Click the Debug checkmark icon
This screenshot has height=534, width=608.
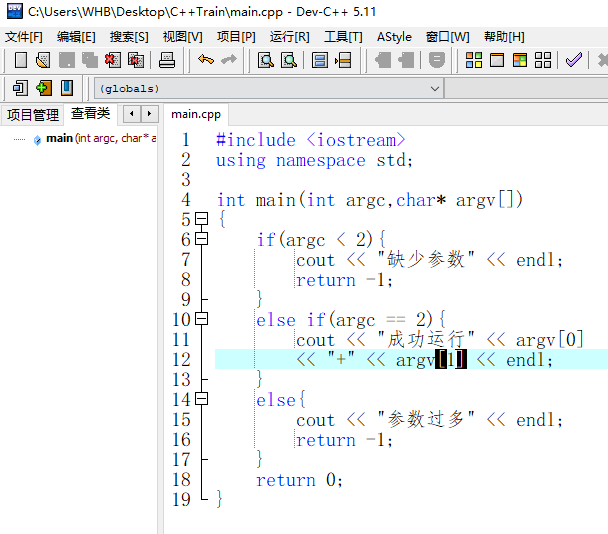[x=574, y=60]
